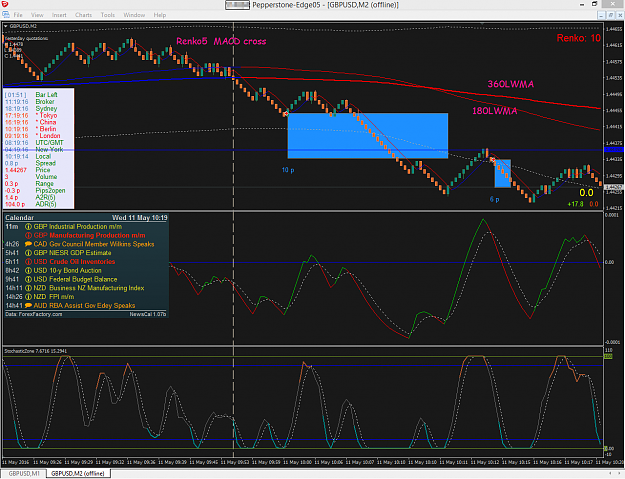The image size is (625, 479).
Task: Click 'NZD Business NZ Manufacturing Index' row
Action: pos(86,288)
